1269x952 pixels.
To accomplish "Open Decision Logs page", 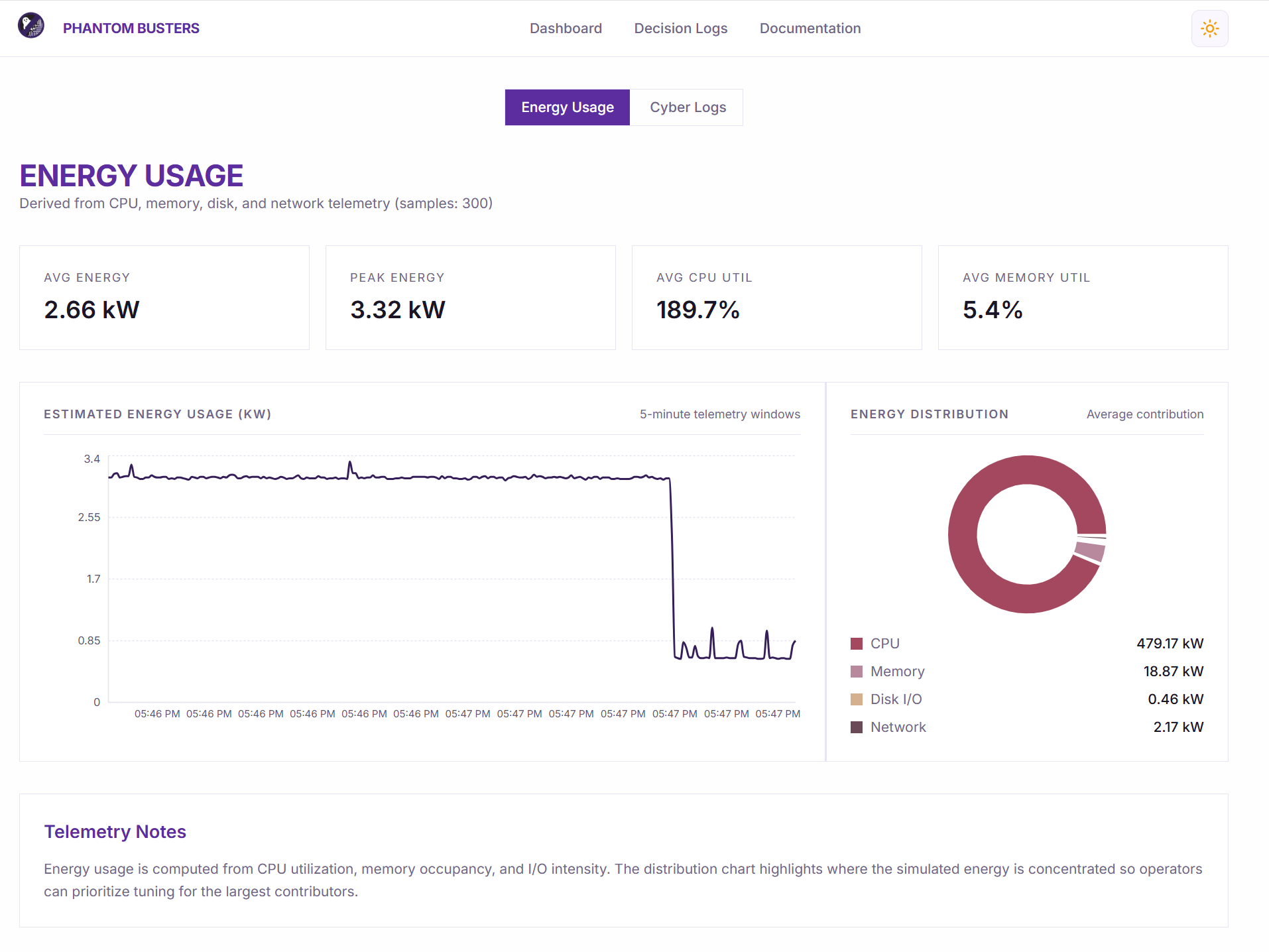I will point(680,29).
